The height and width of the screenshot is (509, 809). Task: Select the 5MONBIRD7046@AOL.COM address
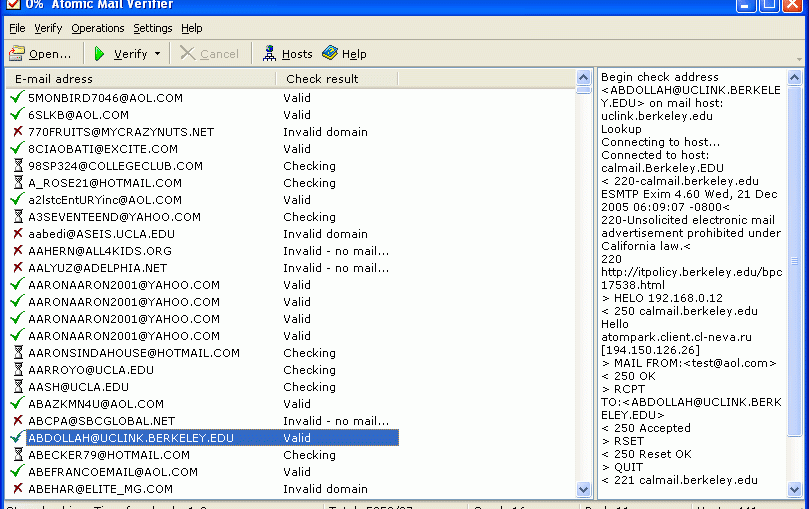point(105,98)
